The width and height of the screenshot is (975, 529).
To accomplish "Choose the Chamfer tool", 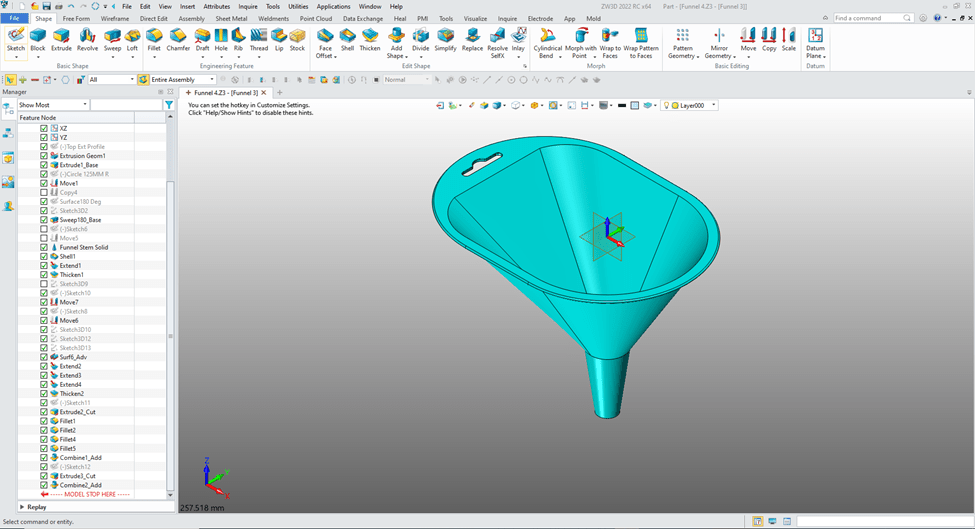I will pyautogui.click(x=178, y=39).
